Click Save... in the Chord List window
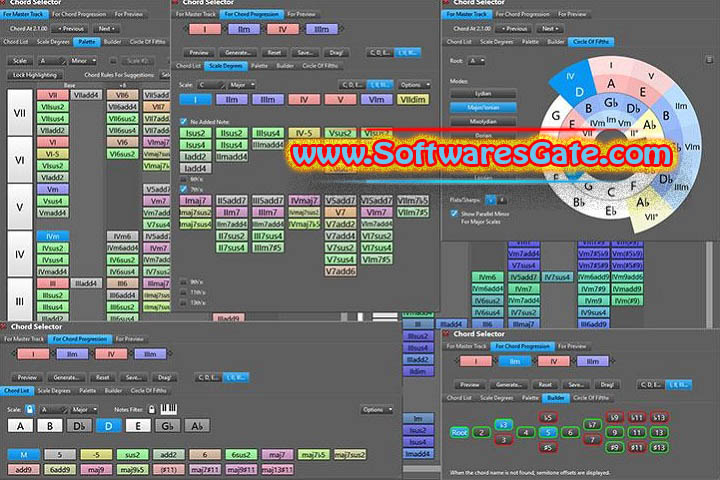 [133, 378]
